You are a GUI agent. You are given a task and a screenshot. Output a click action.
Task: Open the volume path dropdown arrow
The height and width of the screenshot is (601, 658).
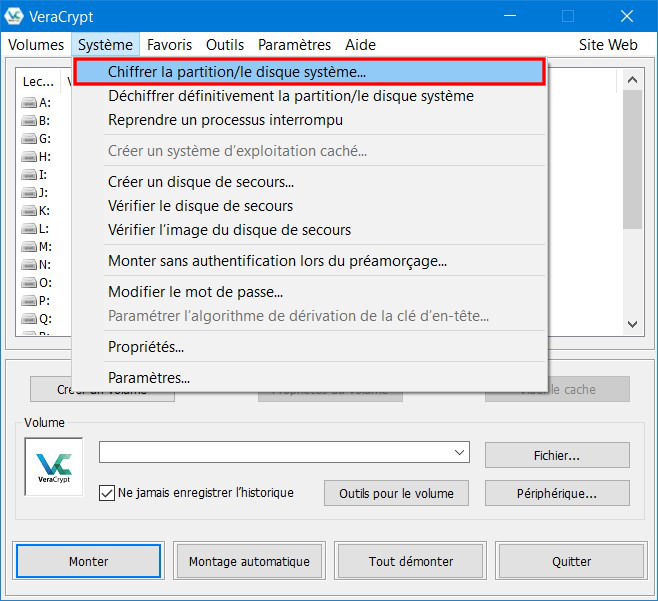pos(460,452)
